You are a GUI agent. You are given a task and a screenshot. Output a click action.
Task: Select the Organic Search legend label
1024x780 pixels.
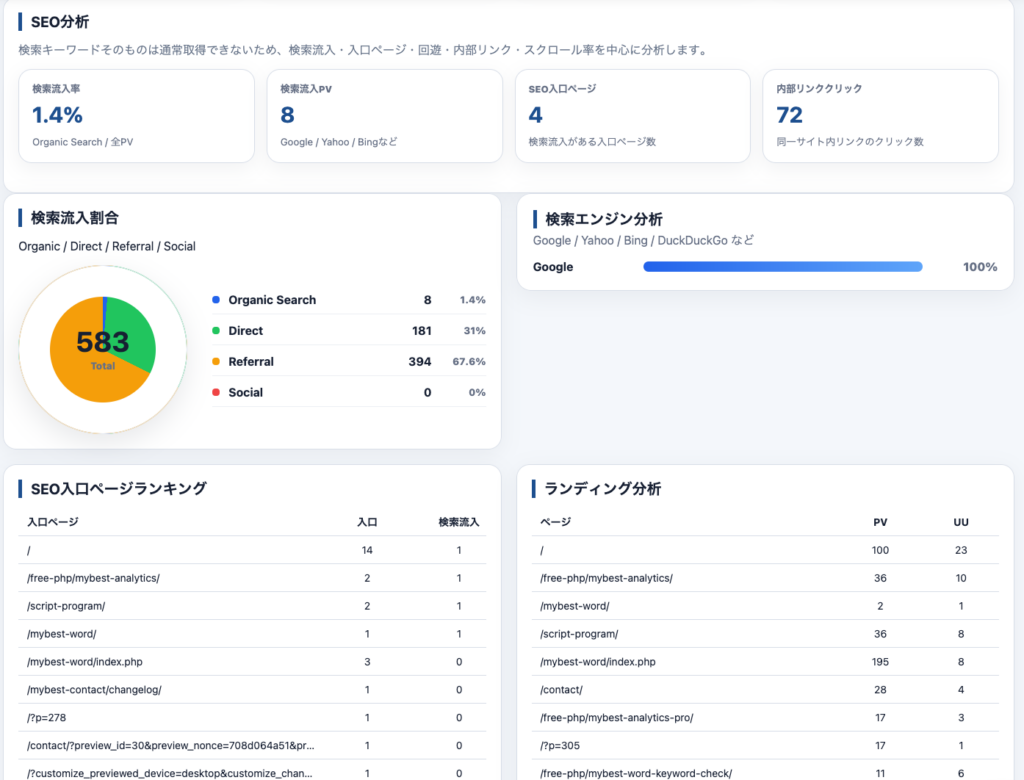pos(272,300)
